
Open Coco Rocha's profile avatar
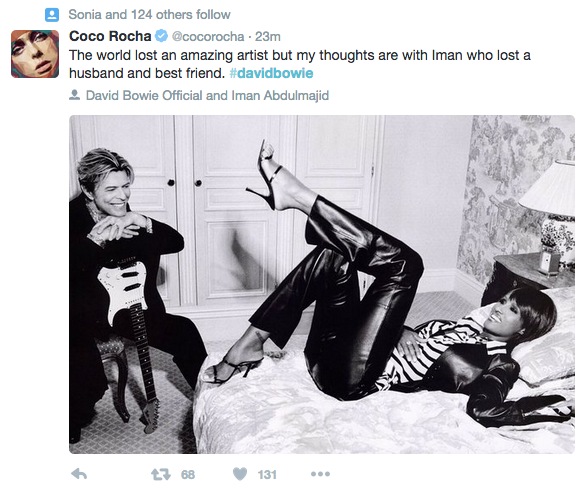click(x=35, y=54)
